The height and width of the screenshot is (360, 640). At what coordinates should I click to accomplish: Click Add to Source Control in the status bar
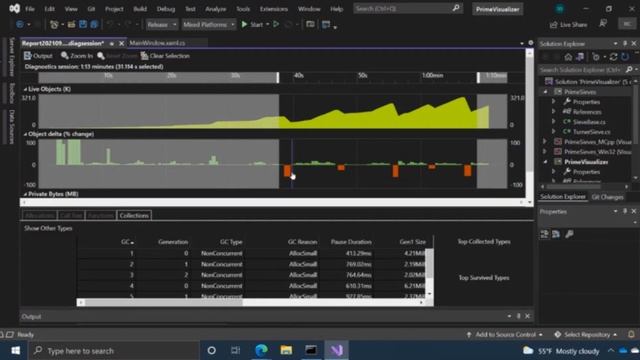505,335
